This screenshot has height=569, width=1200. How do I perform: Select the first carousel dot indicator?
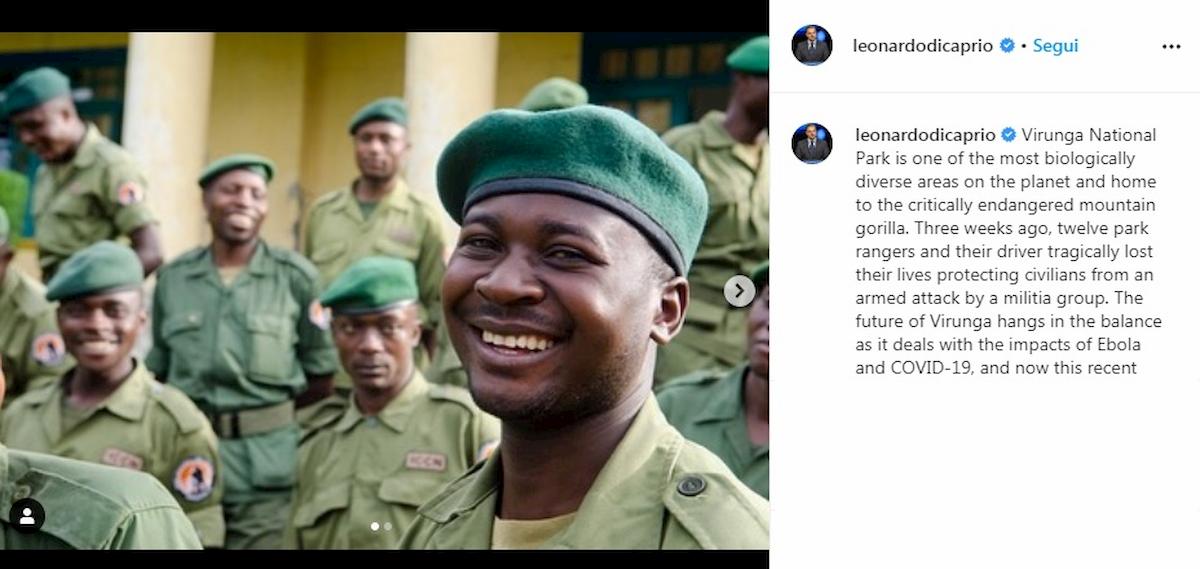376,525
